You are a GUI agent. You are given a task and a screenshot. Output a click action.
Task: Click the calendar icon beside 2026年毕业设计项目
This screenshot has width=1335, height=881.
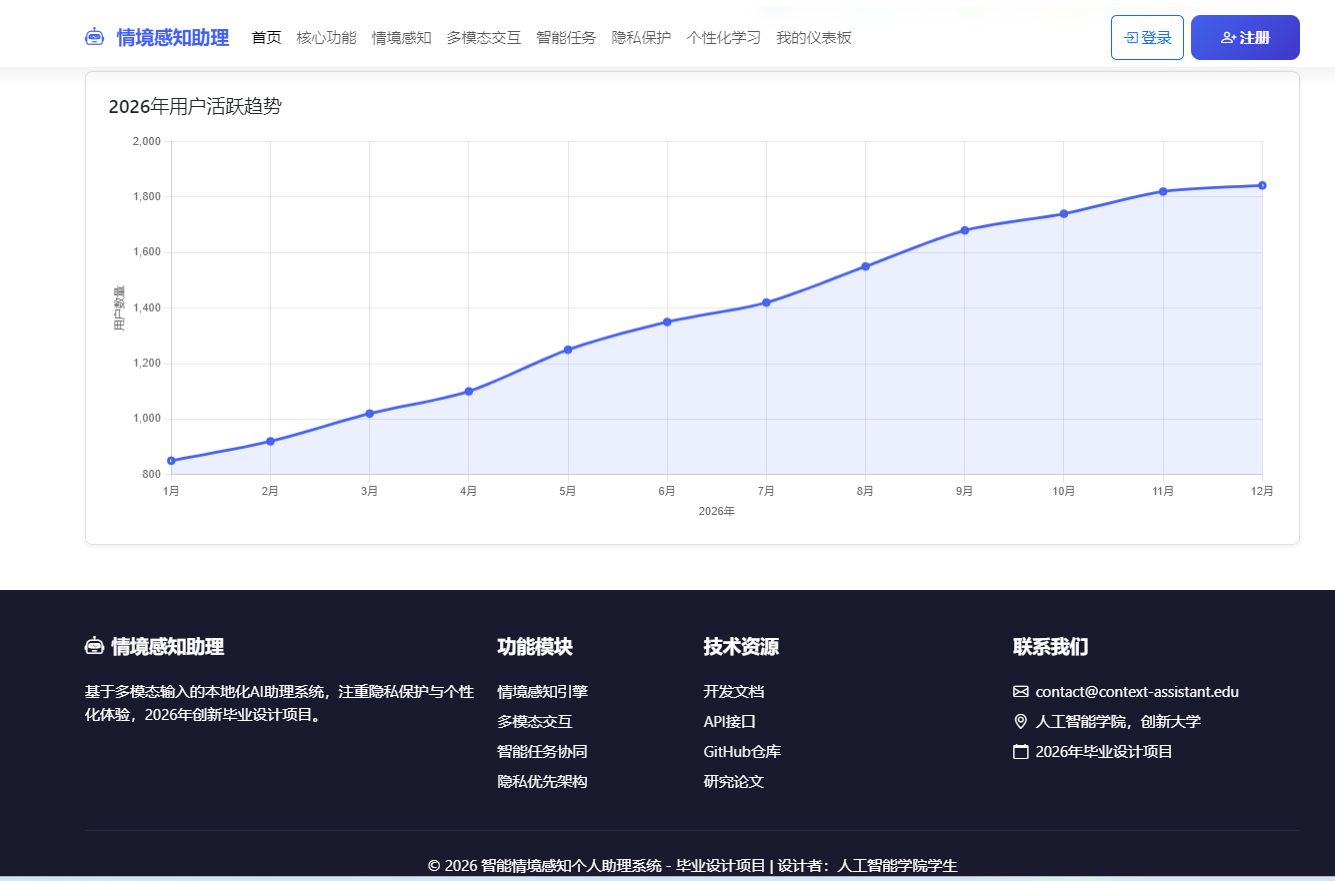click(1021, 751)
